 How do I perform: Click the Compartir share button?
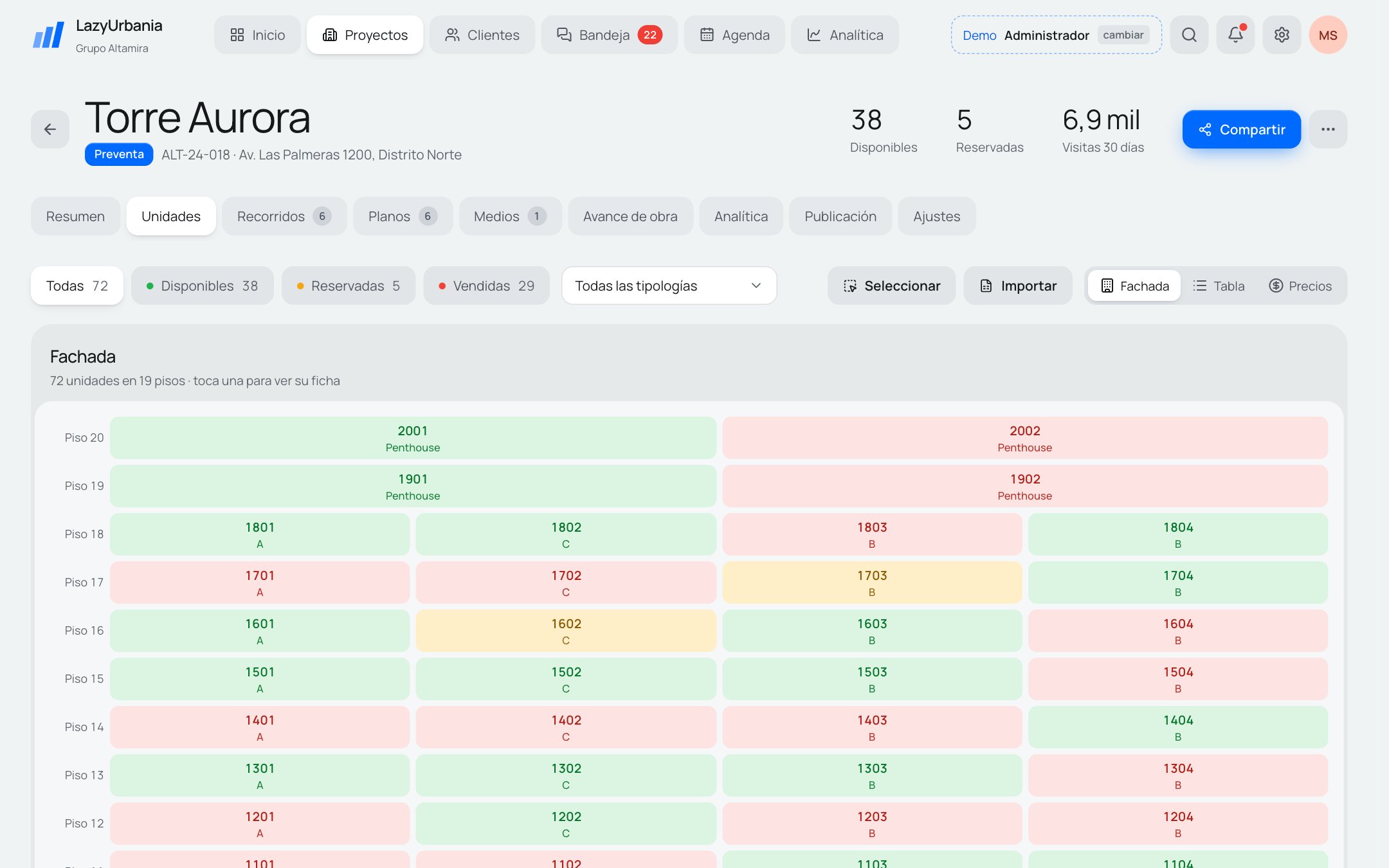[x=1241, y=129]
